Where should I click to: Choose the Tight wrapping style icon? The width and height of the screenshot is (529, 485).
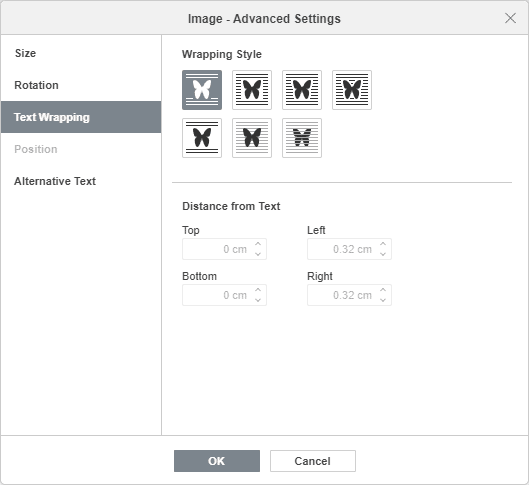coord(302,90)
